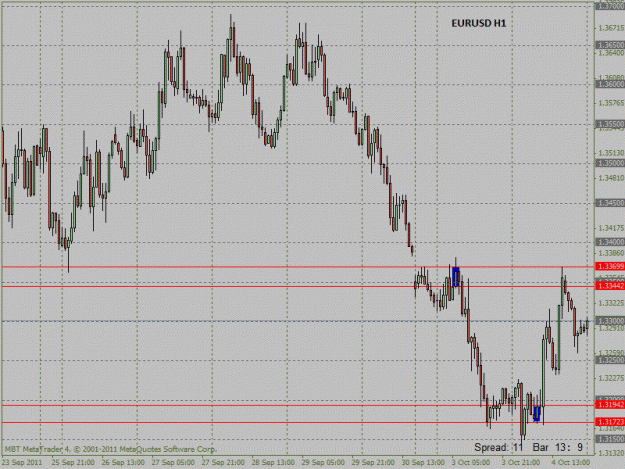Click the 1.34500 price axis label
Image resolution: width=625 pixels, height=469 pixels.
[x=610, y=203]
